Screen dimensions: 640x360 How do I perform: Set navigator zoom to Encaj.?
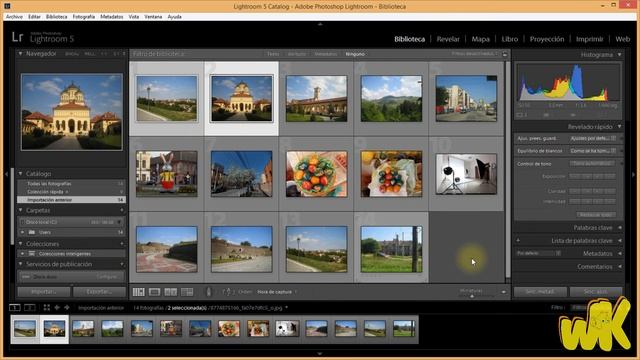(x=72, y=54)
